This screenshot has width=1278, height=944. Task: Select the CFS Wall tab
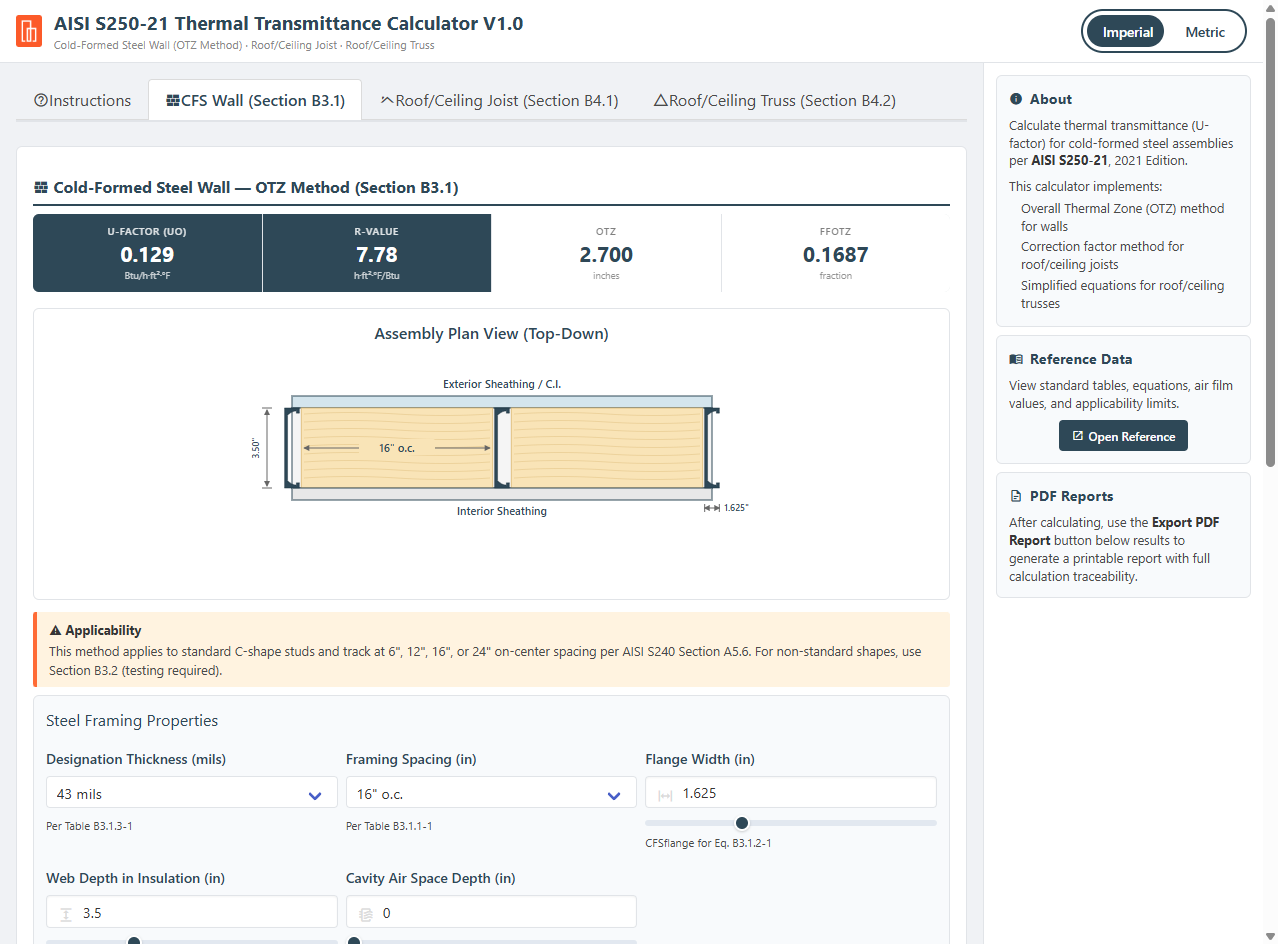click(x=255, y=101)
